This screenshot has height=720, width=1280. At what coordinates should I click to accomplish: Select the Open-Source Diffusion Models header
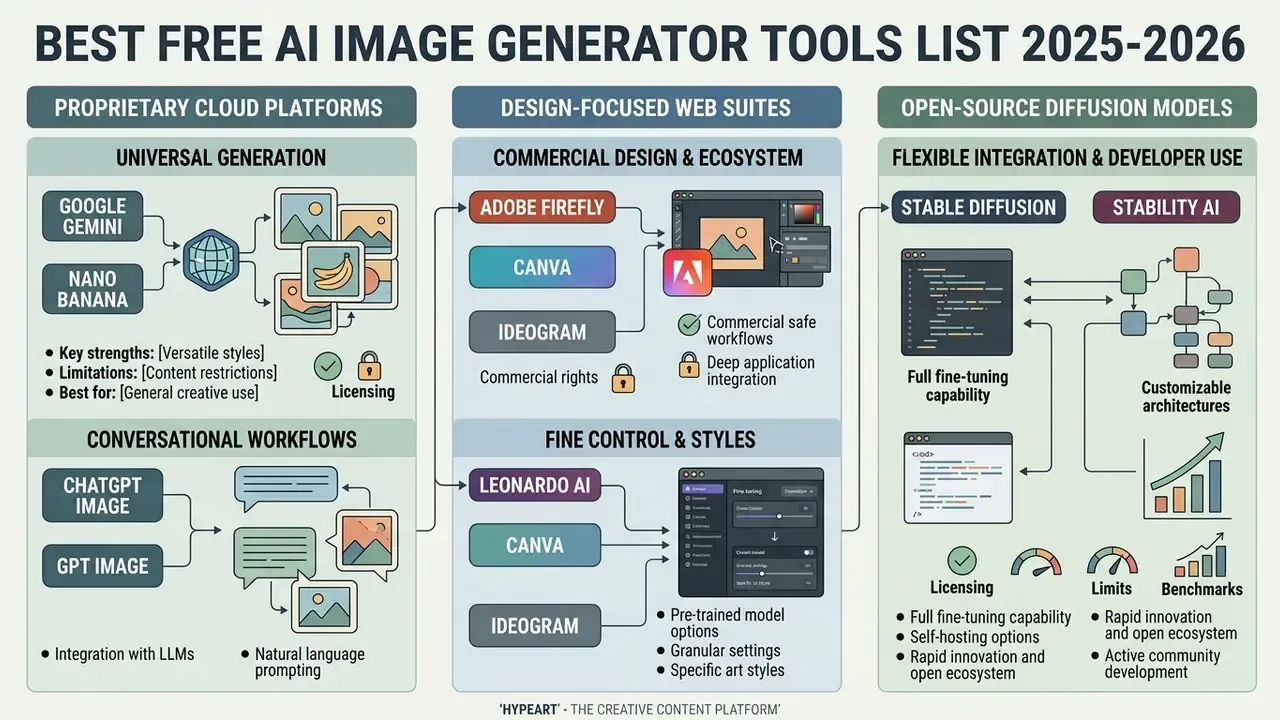tap(1066, 108)
